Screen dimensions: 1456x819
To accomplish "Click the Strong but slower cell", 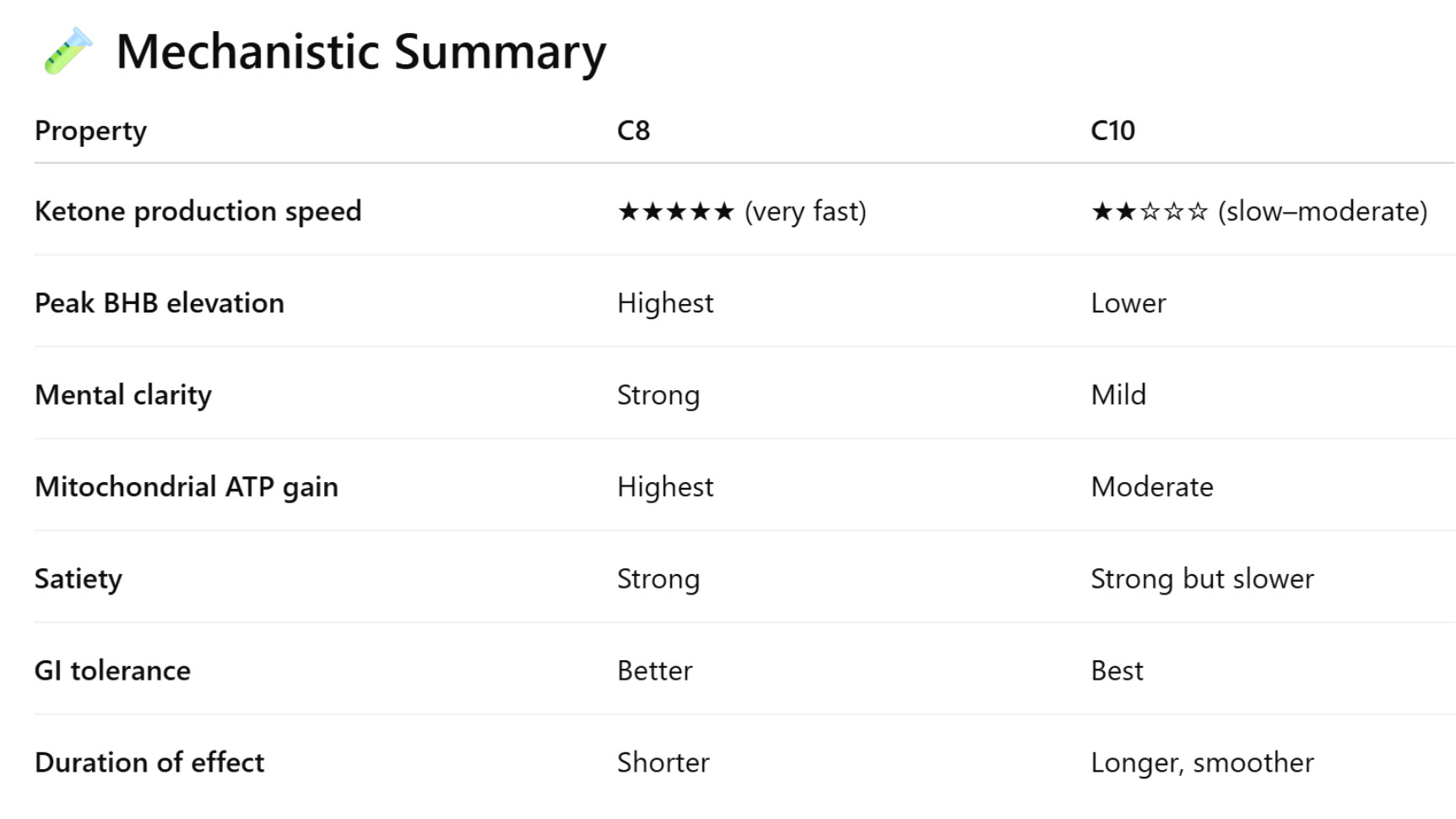I will (1202, 579).
